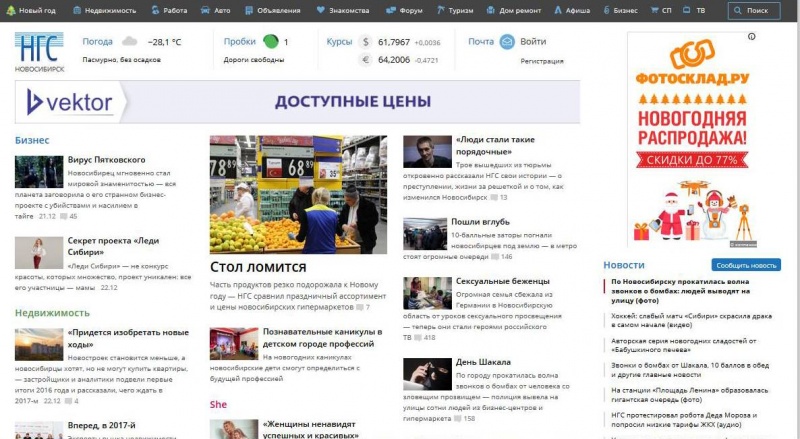Click the green traffic jam indicator
The image size is (800, 439).
270,42
